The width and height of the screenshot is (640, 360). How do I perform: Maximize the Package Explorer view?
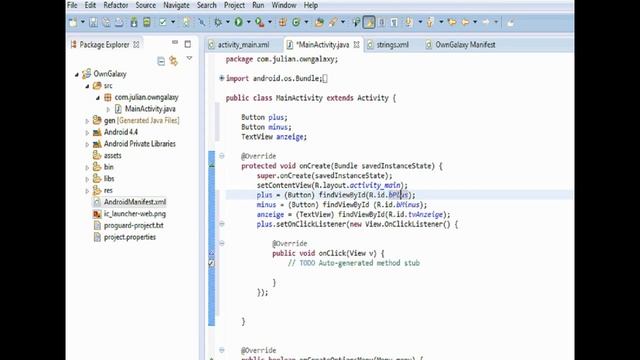point(188,44)
